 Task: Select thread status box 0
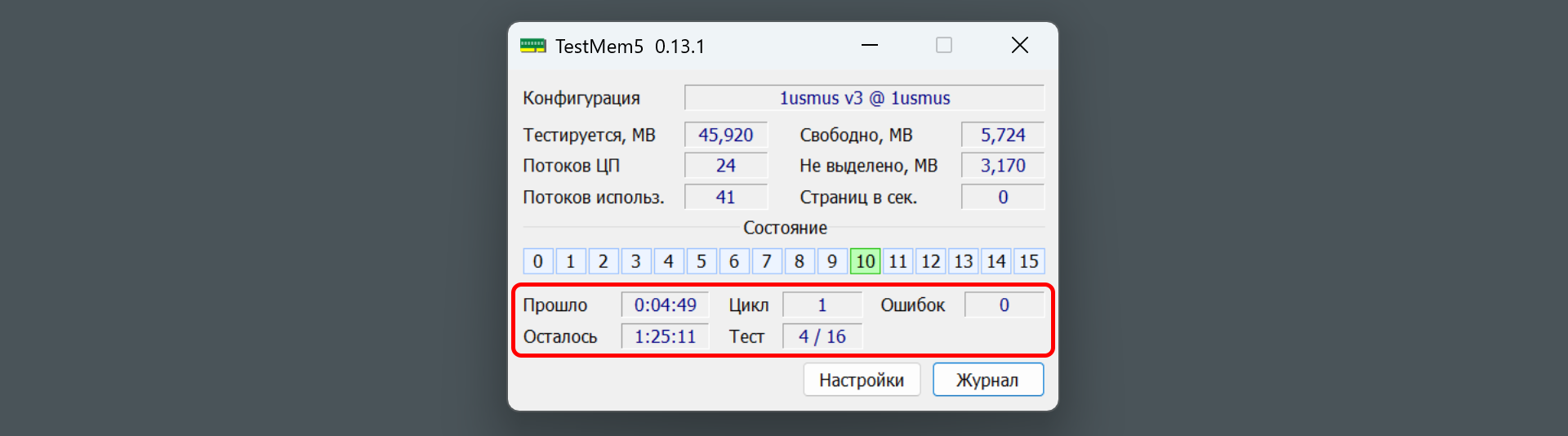click(x=537, y=261)
